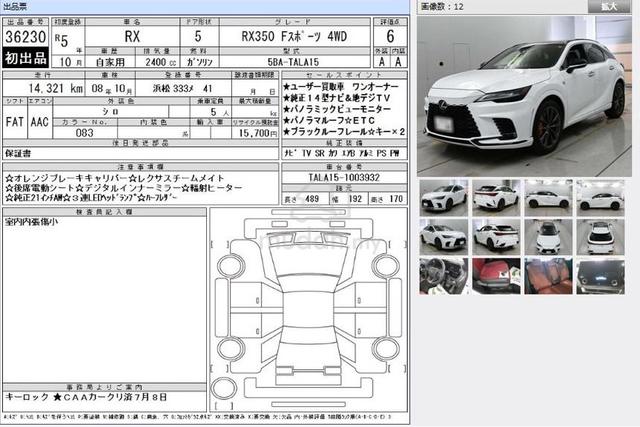The height and width of the screenshot is (427, 640).
Task: Click the 拡大 enlarge button
Action: pos(609,6)
